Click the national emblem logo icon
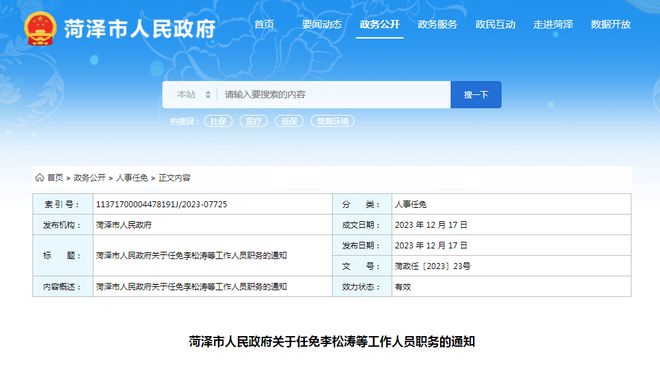Viewport: 660px width, 366px height. (40, 28)
